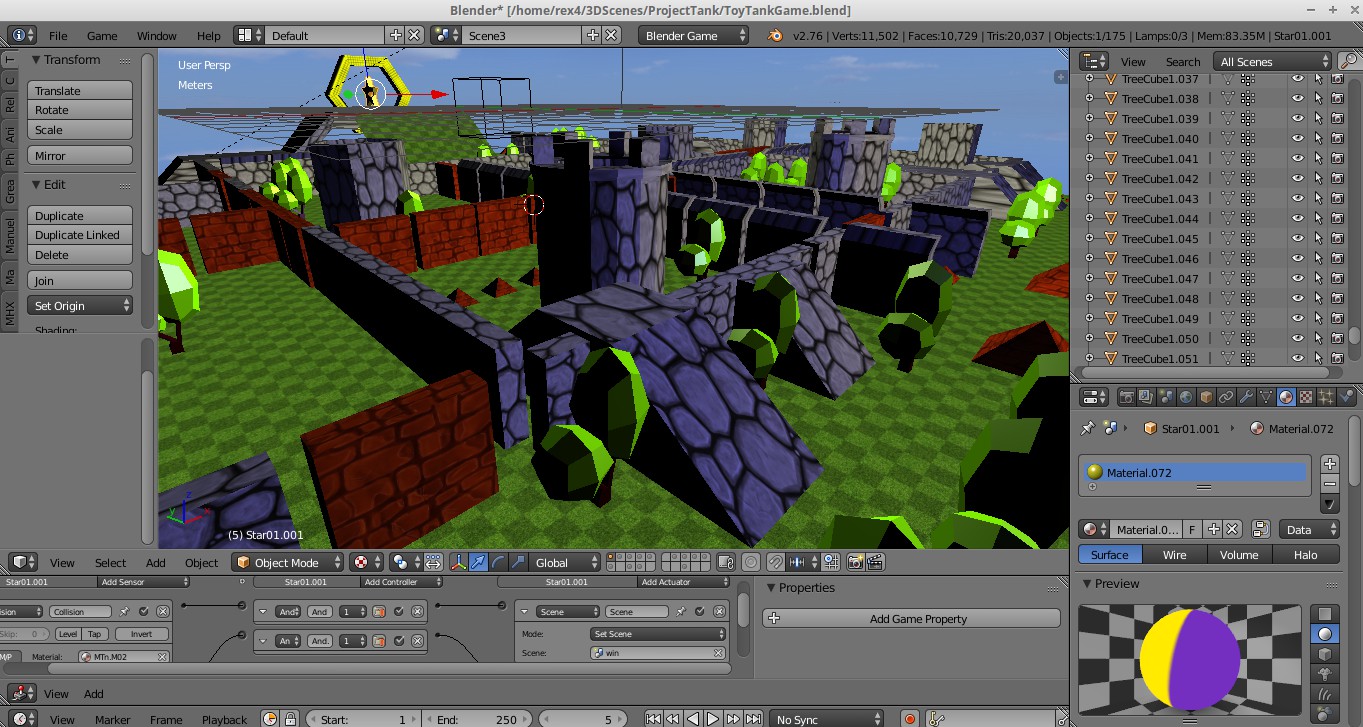
Task: Toggle visibility eye for TreeCube1.040
Action: (1298, 139)
